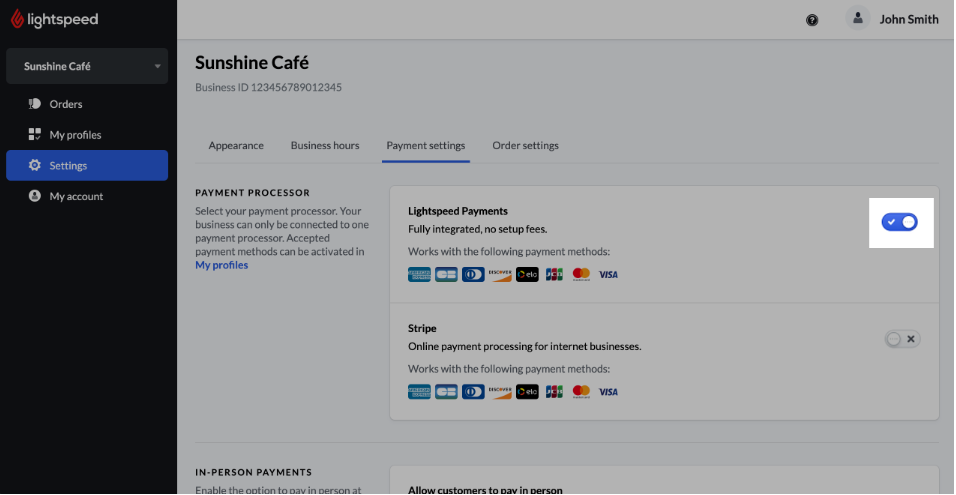
Task: Enable the Stripe payment processor toggle
Action: pyautogui.click(x=901, y=340)
